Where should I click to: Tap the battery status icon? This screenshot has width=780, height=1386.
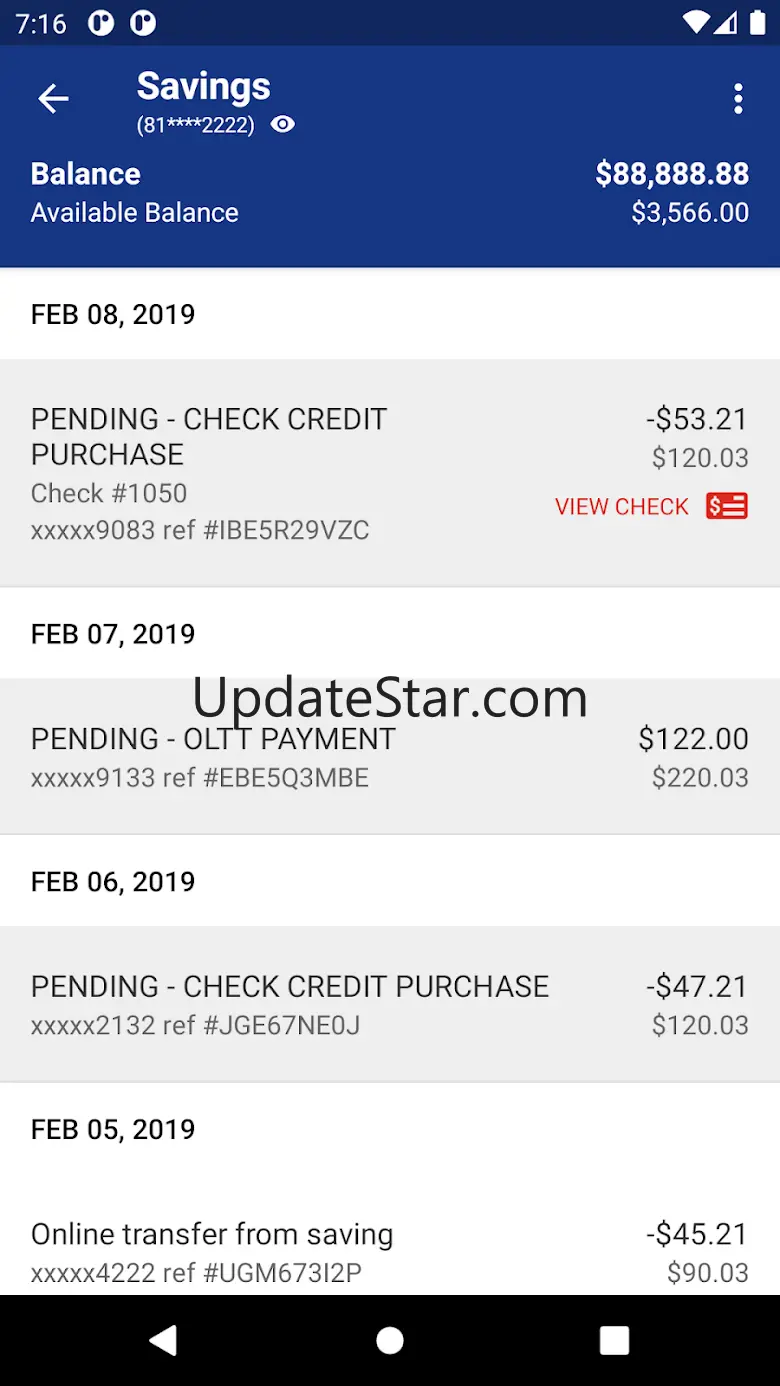click(757, 23)
